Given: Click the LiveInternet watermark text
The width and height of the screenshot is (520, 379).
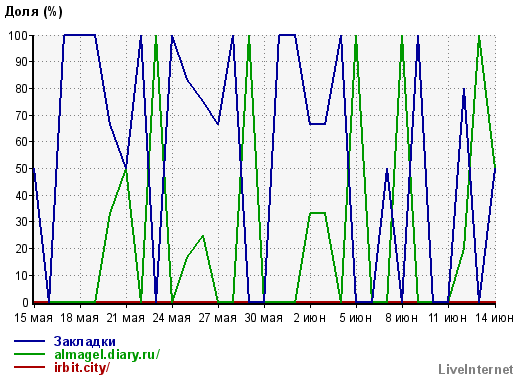Looking at the screenshot, I should (x=476, y=369).
